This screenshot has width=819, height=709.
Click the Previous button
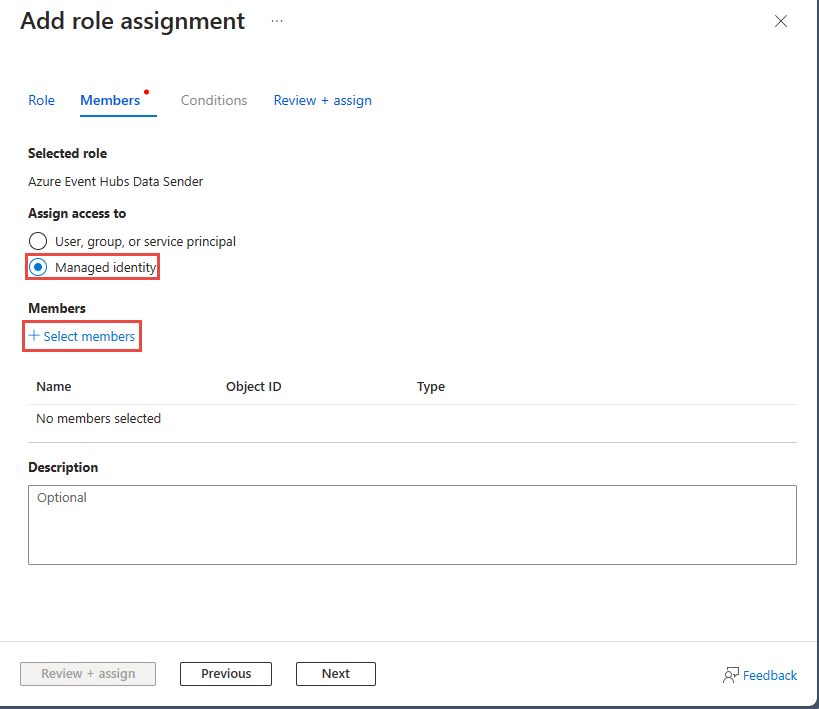point(225,673)
